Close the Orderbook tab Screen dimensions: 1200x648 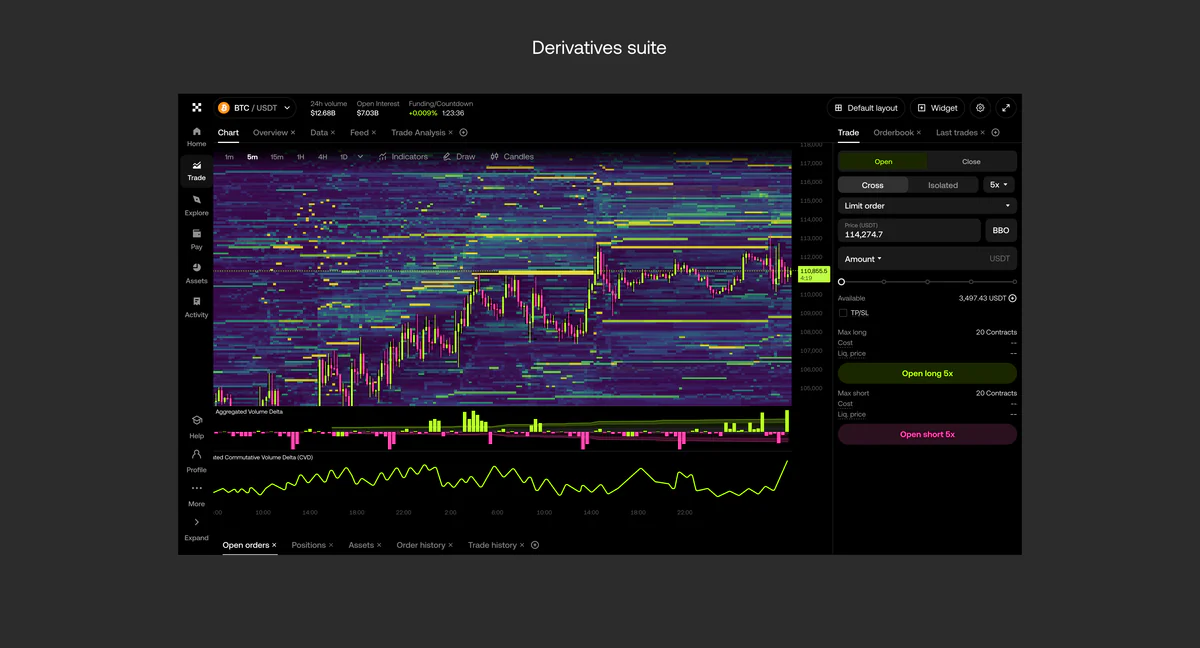pyautogui.click(x=920, y=133)
